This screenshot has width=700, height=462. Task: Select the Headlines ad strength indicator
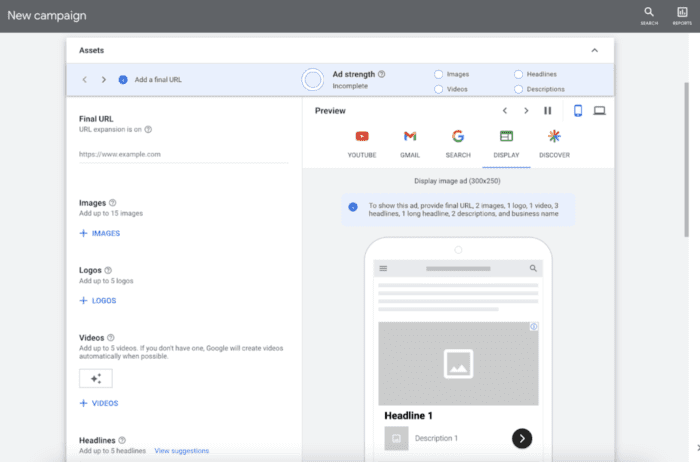pos(518,74)
